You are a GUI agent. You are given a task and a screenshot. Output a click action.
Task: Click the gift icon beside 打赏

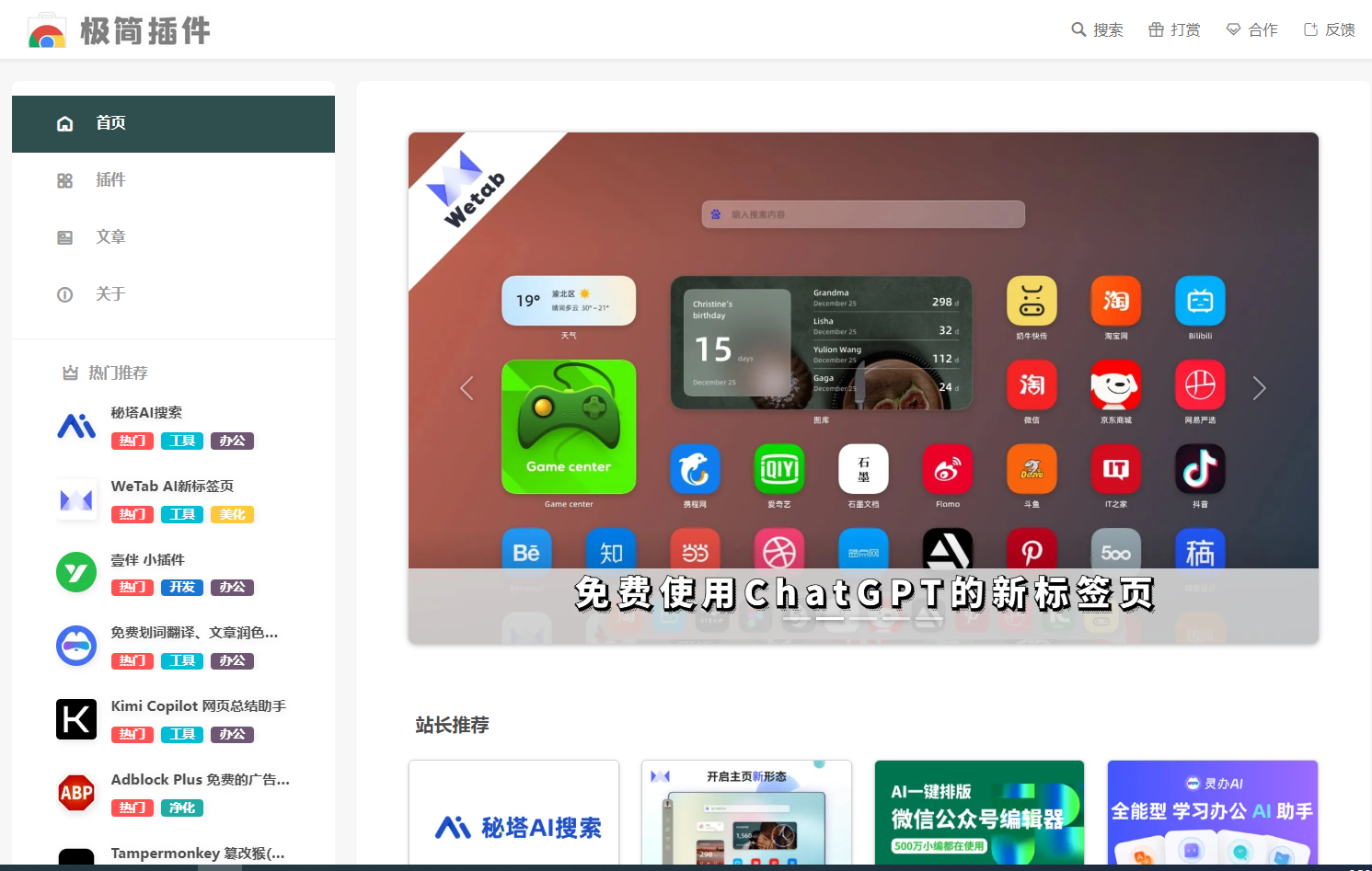(1157, 29)
